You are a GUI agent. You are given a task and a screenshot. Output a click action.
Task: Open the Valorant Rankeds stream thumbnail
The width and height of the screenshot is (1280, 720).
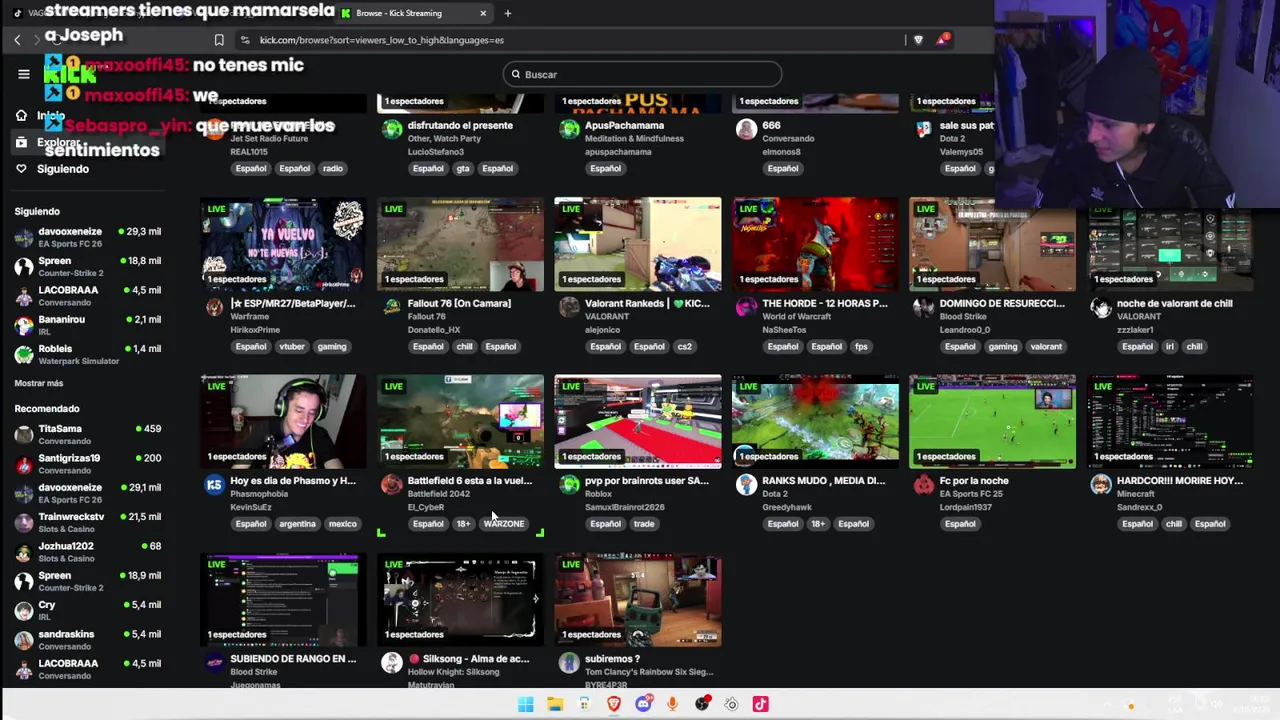(x=638, y=244)
